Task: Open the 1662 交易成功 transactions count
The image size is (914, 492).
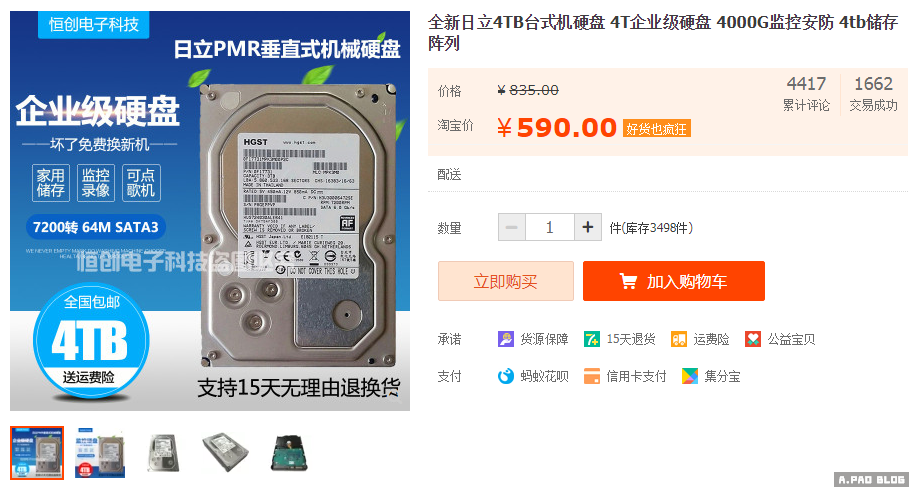Action: click(873, 93)
